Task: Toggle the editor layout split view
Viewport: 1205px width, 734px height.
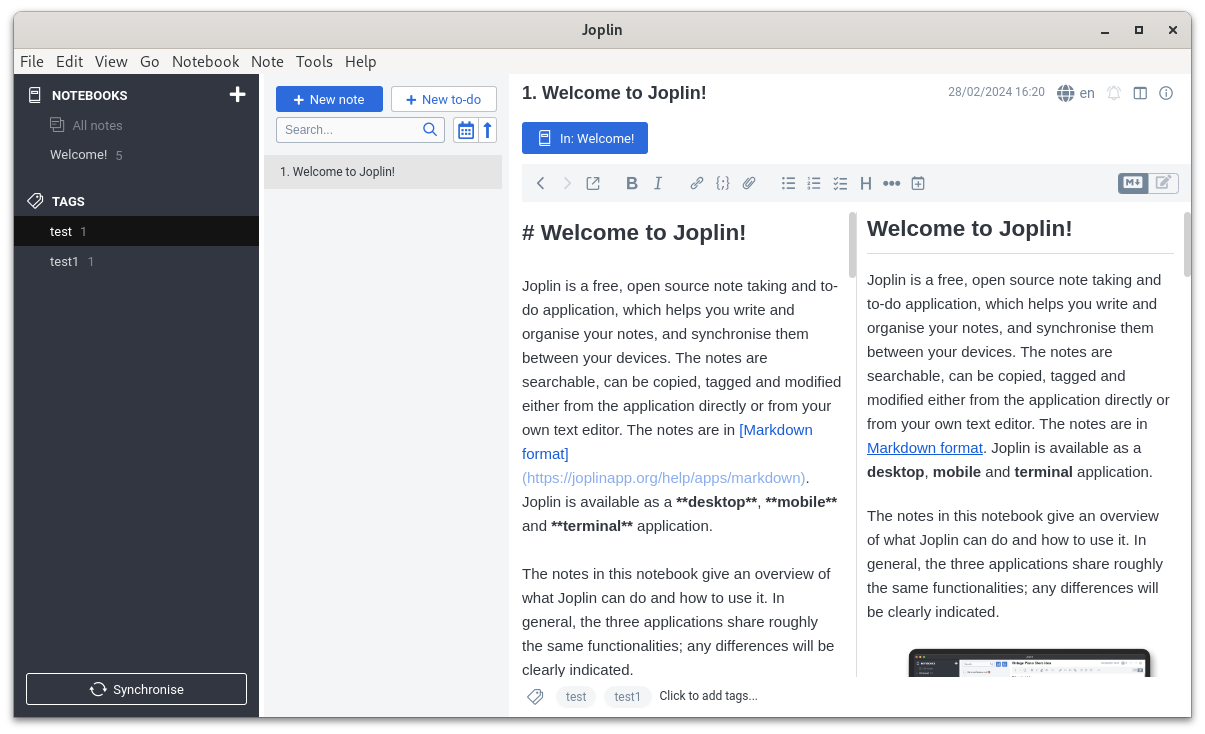Action: coord(1140,93)
